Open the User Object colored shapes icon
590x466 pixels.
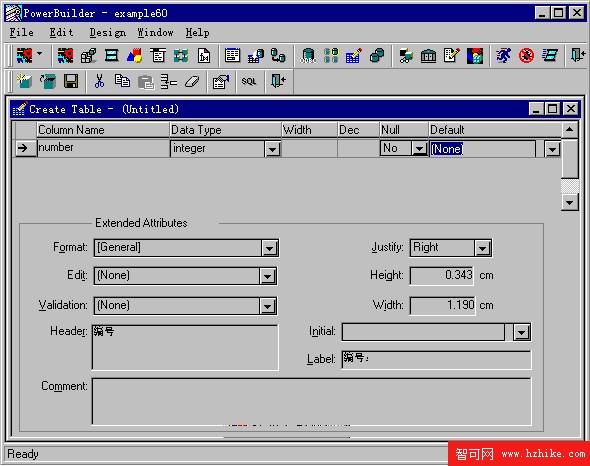[x=134, y=56]
